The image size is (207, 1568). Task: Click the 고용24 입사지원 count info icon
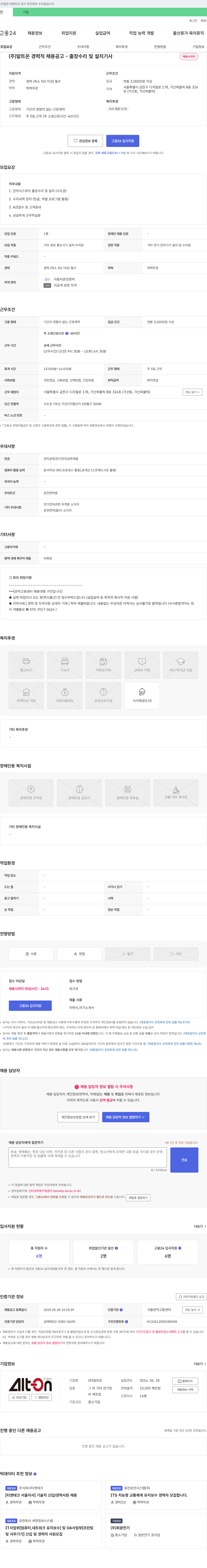(180, 1248)
